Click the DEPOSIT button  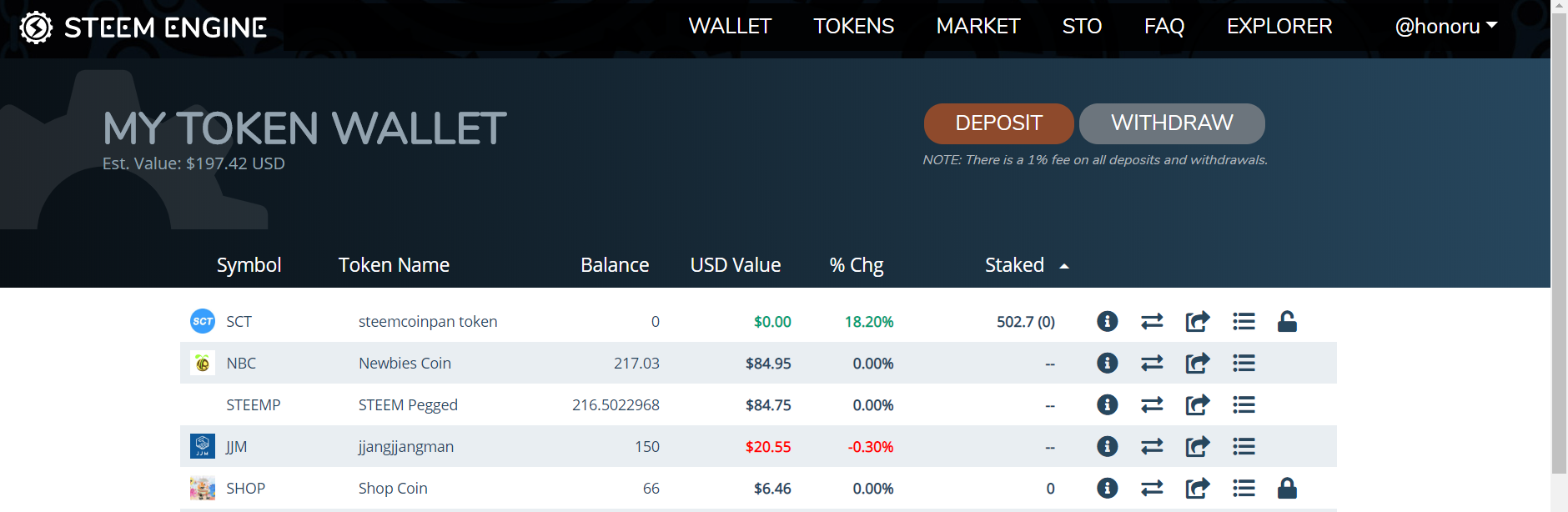[x=999, y=123]
